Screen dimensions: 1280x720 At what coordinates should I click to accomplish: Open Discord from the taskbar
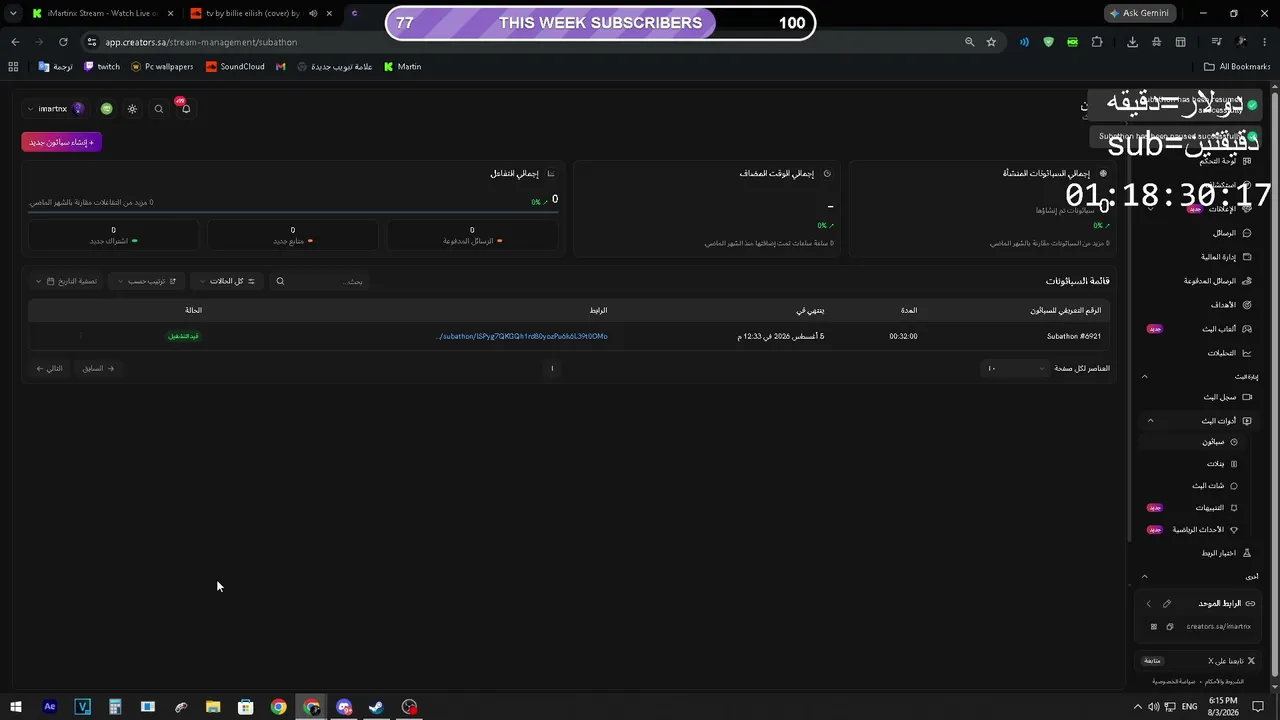344,707
